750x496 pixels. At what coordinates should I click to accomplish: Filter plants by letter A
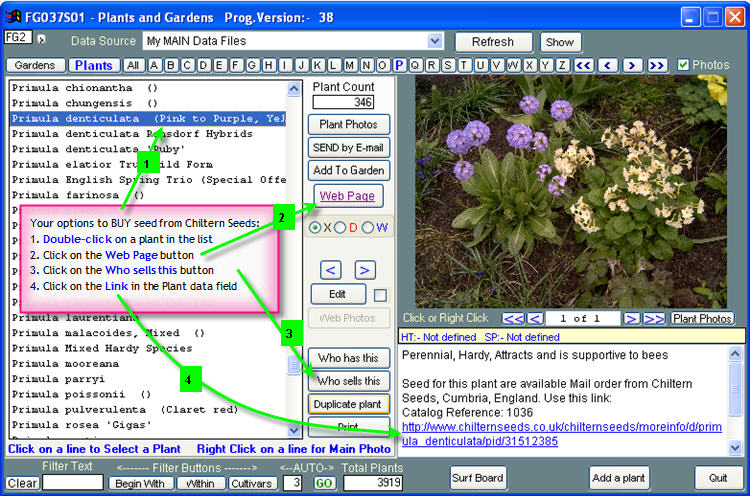pyautogui.click(x=154, y=65)
